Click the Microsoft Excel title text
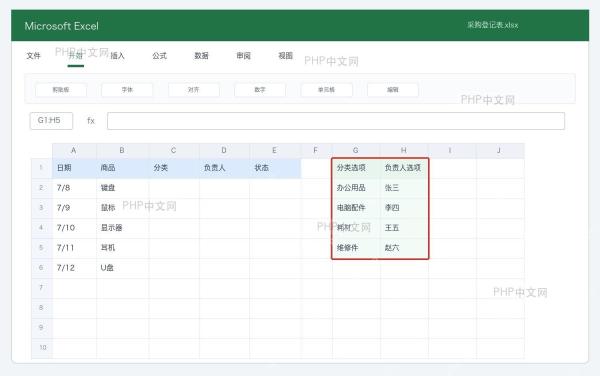600x376 pixels. [62, 26]
